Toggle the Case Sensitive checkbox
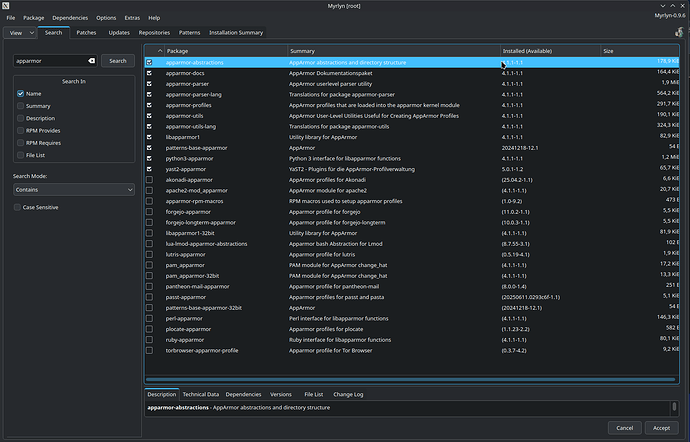This screenshot has width=690, height=442. coord(17,207)
